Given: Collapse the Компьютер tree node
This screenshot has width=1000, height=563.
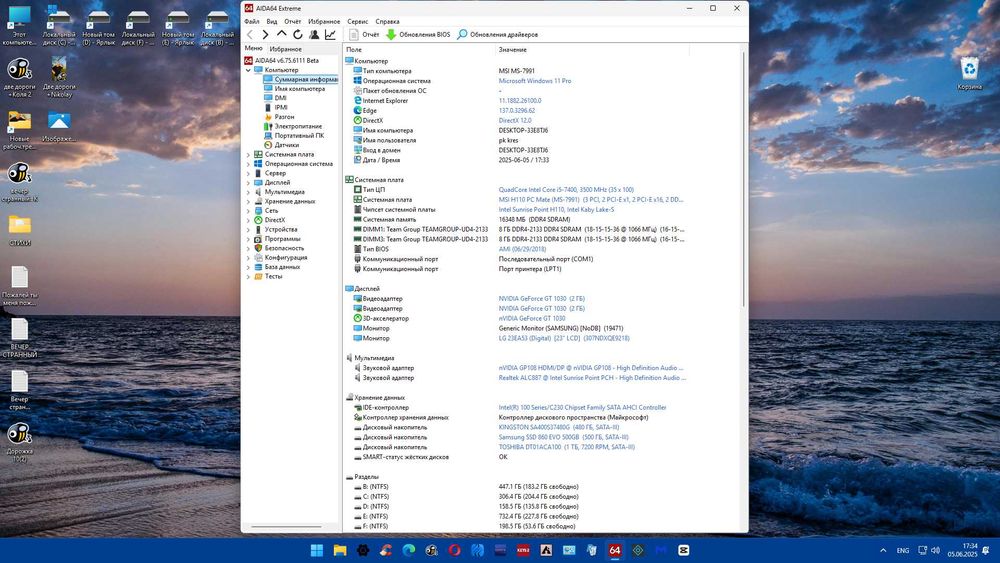Looking at the screenshot, I should [x=248, y=70].
